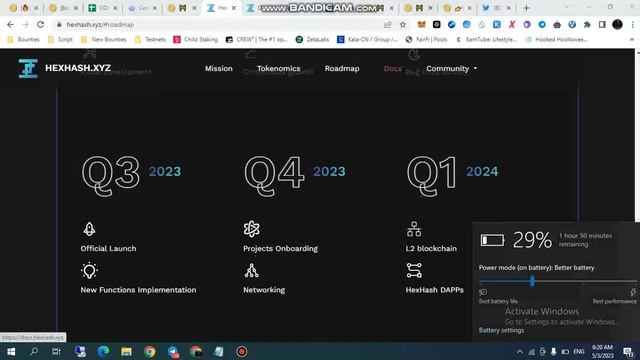640x360 pixels.
Task: Select the 'HexHash DAPPs' text
Action: click(x=434, y=290)
